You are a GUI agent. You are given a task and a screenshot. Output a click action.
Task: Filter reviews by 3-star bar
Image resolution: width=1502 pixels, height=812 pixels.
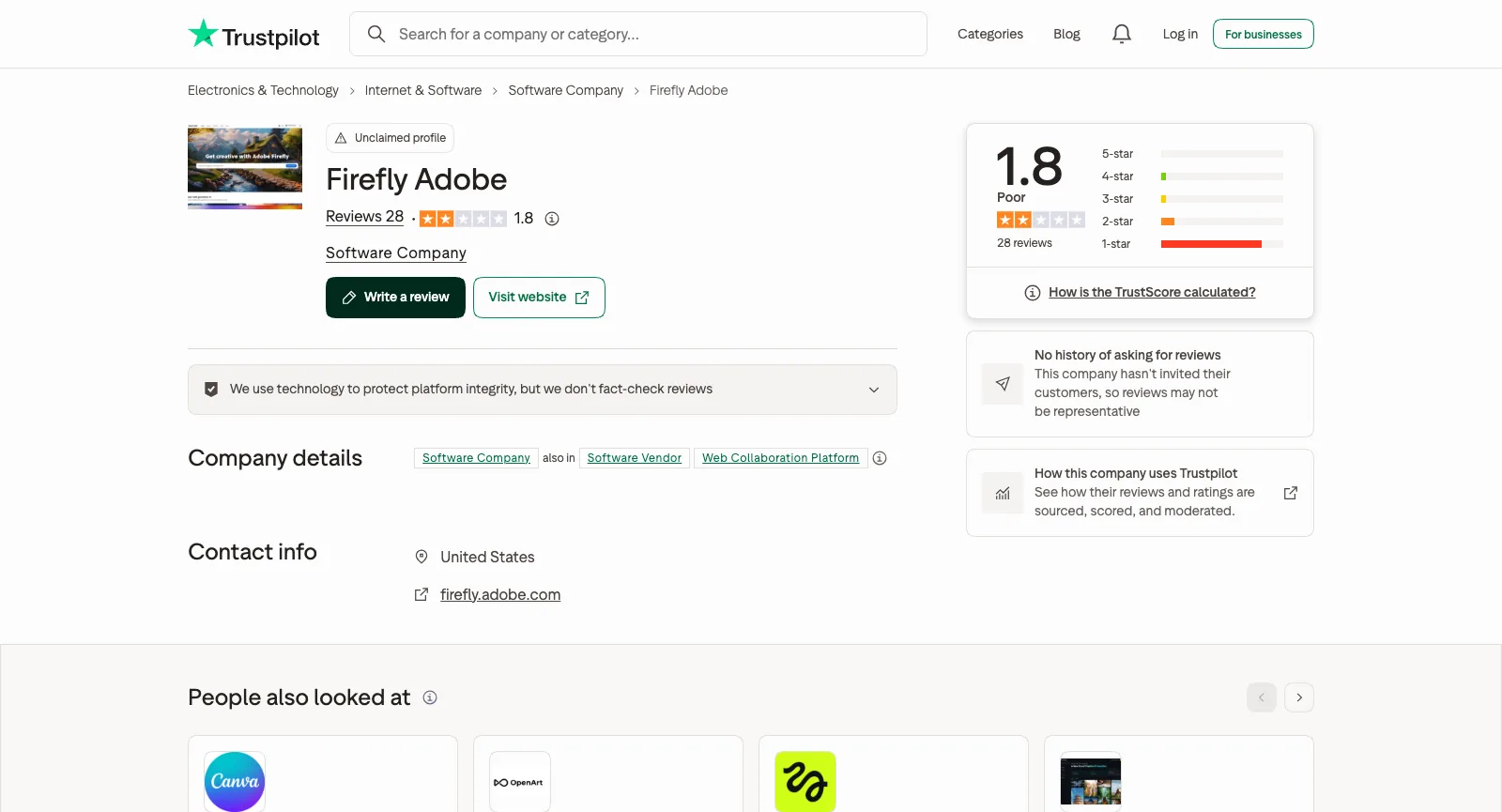(1192, 199)
